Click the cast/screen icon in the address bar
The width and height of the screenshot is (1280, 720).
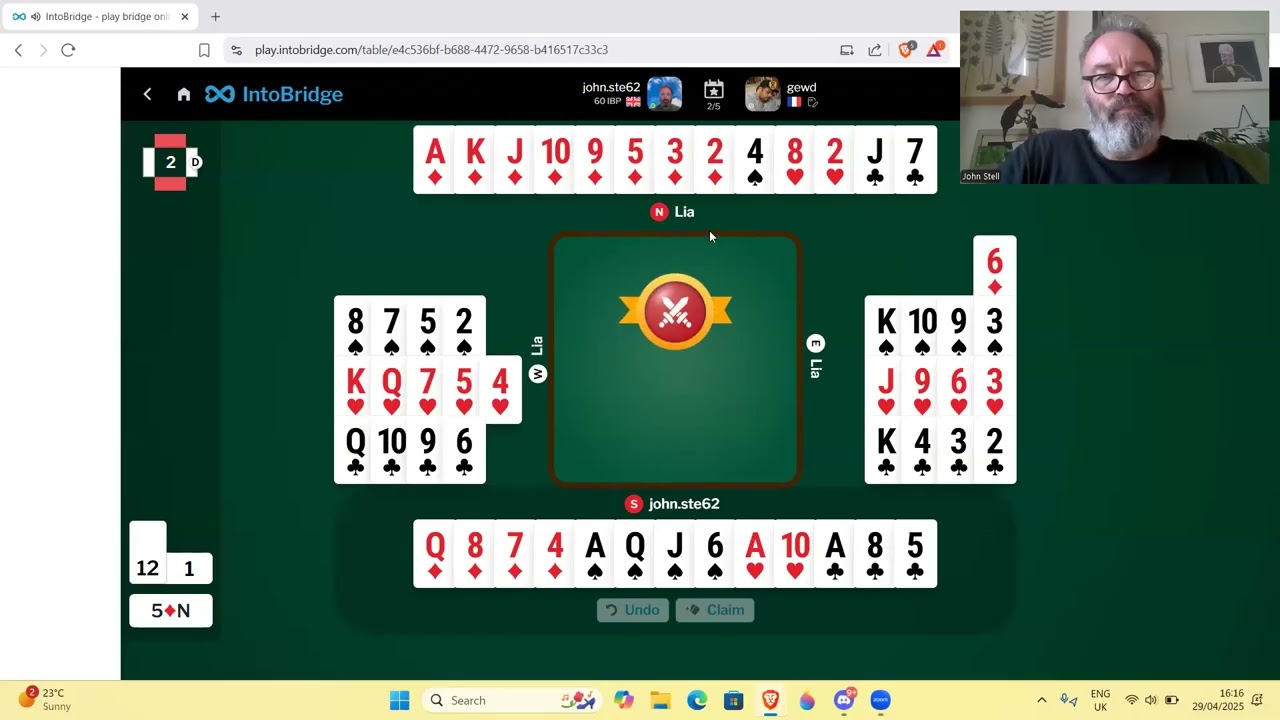(847, 50)
